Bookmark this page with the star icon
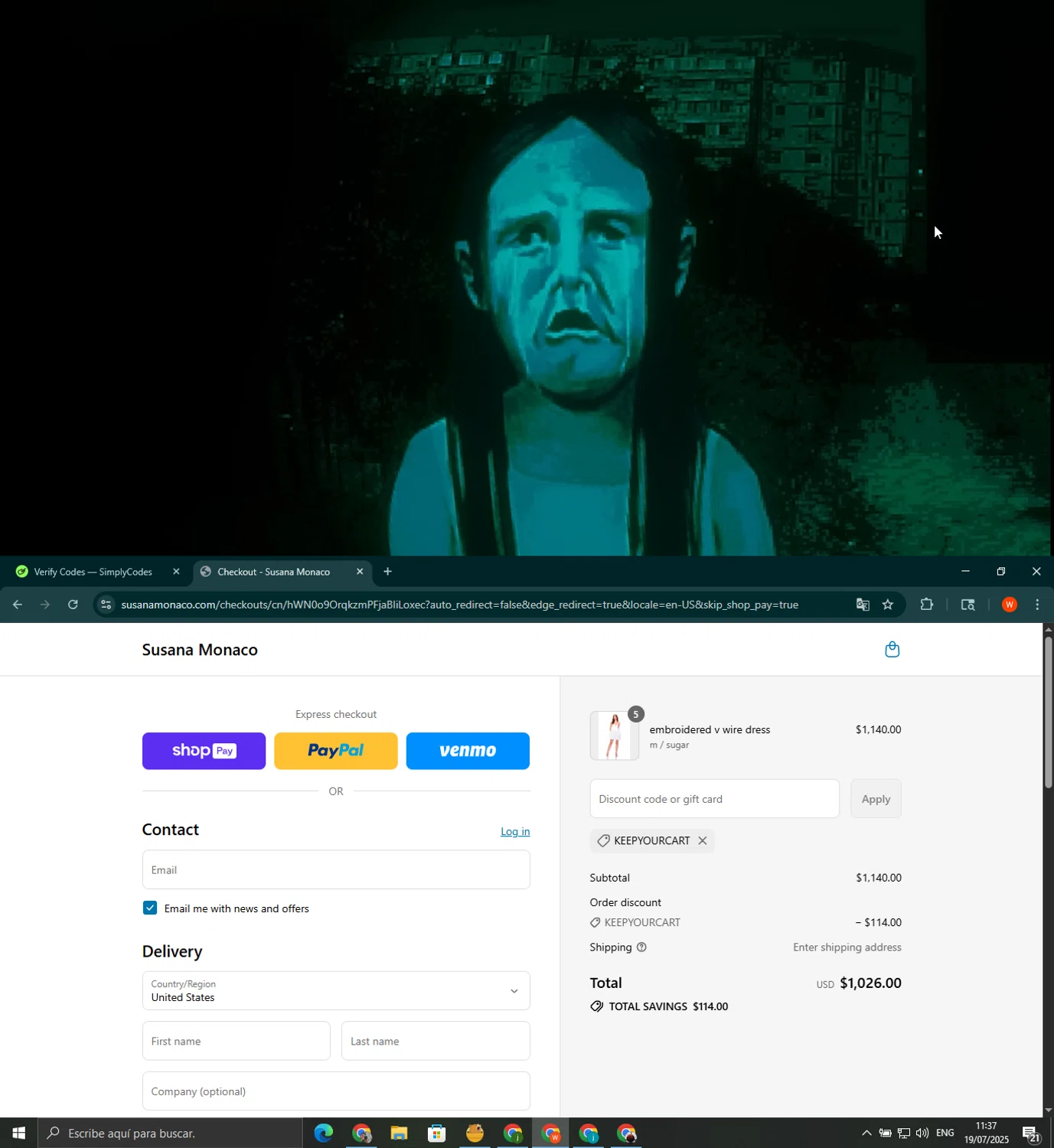This screenshot has height=1148, width=1054. [x=888, y=605]
